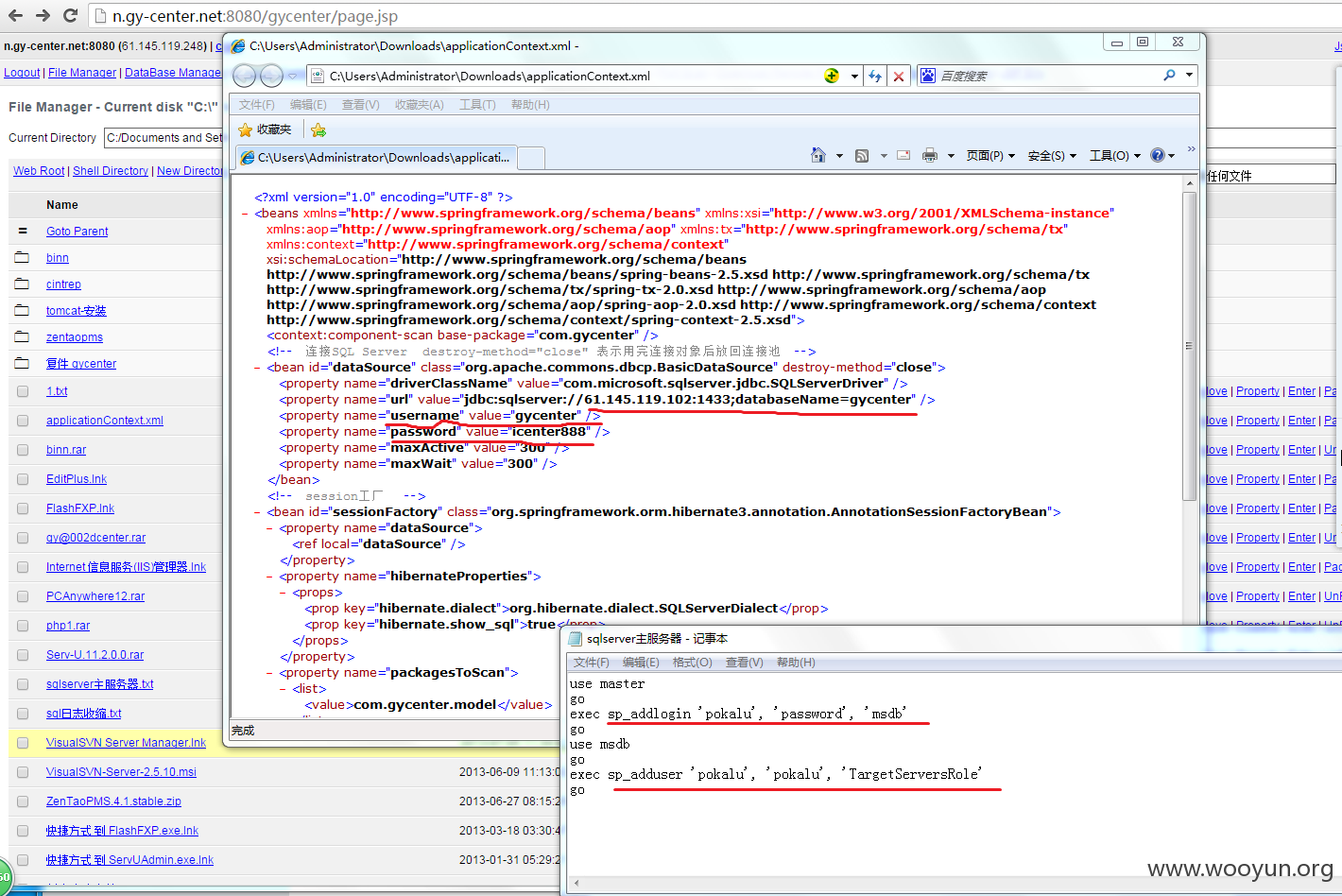Click IE RSS feeds icon
The image size is (1342, 896).
click(862, 156)
